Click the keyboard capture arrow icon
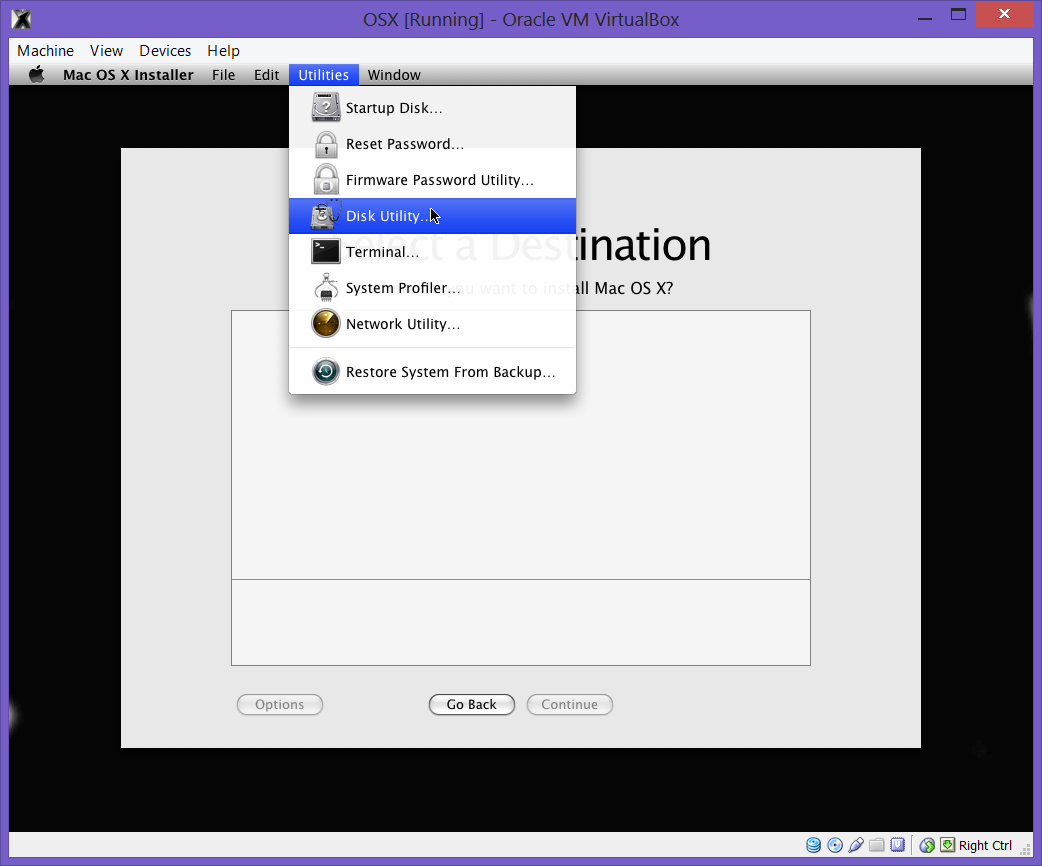Viewport: 1042px width, 866px height. 948,845
